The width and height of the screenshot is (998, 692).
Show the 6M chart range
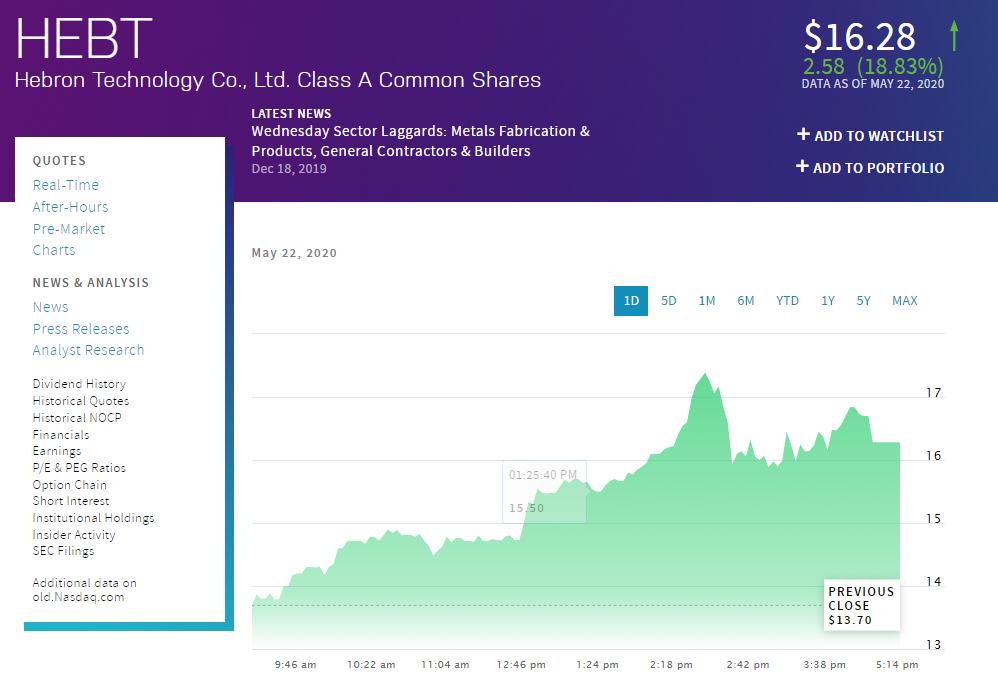[745, 300]
